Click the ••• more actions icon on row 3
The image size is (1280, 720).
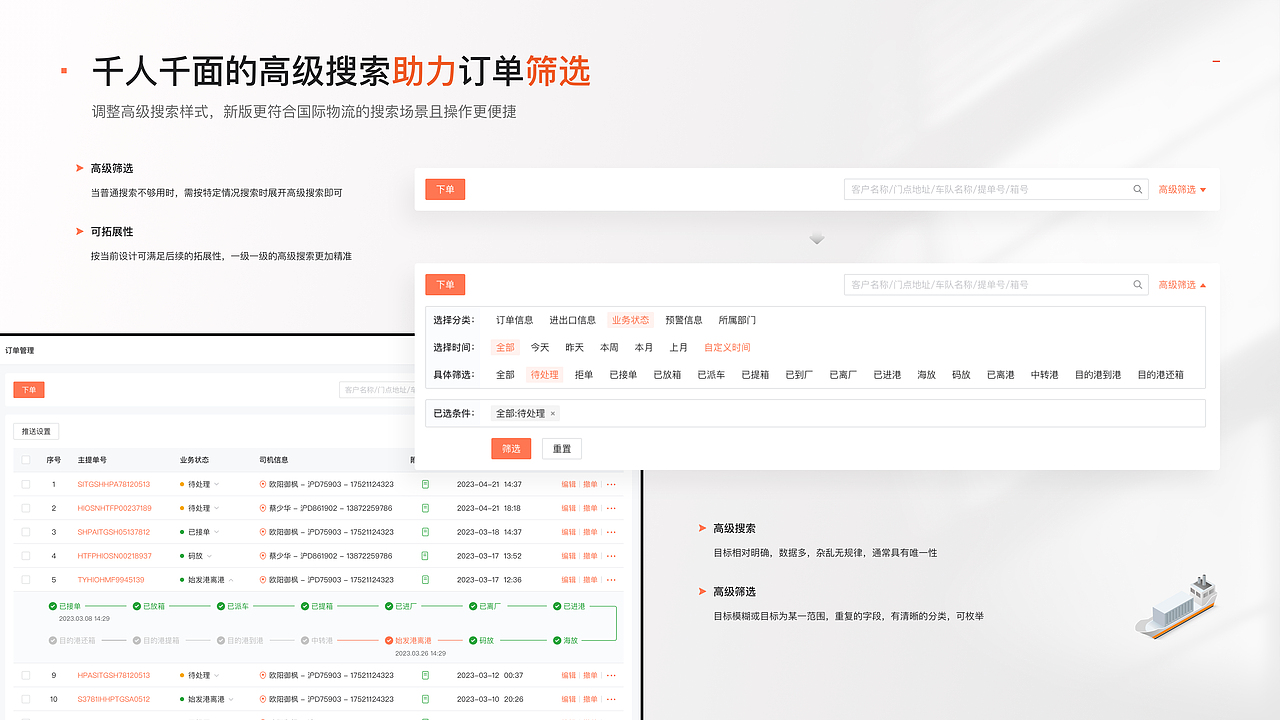(x=610, y=532)
